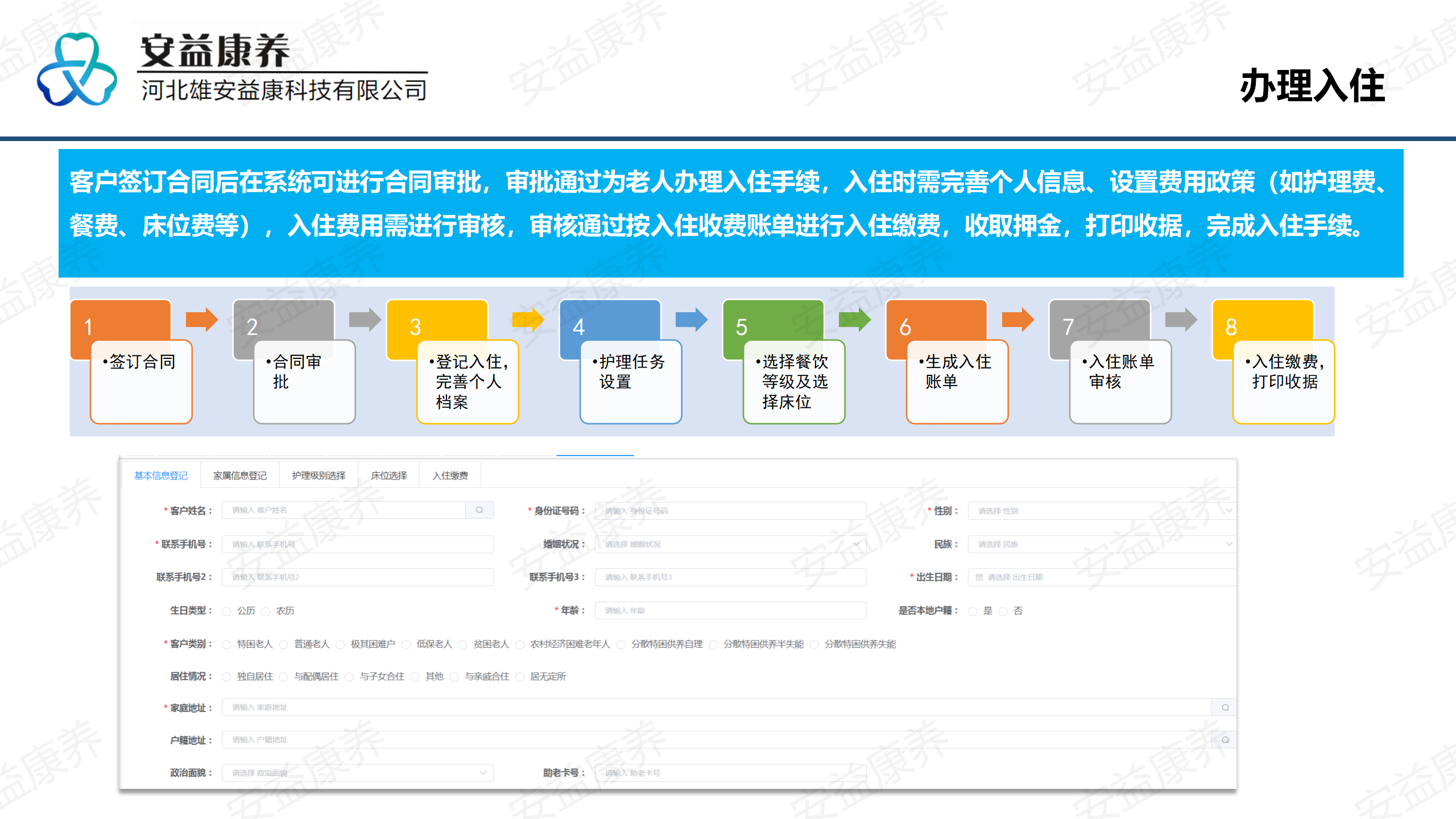Image resolution: width=1456 pixels, height=819 pixels.
Task: Select 否 for 是否本地户籍
Action: [x=1003, y=611]
